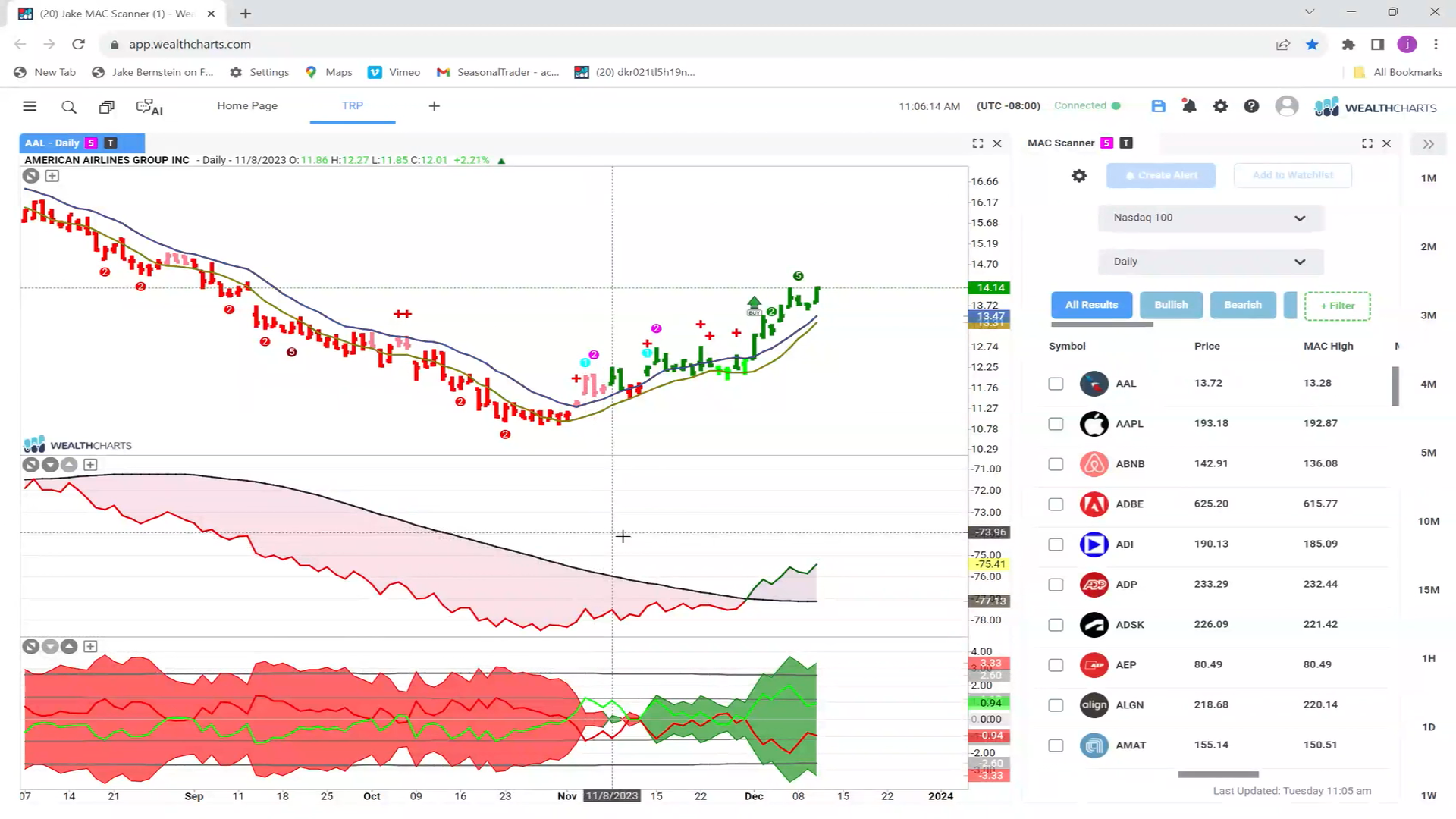
Task: Tick the AEP row checkbox
Action: coord(1056,665)
